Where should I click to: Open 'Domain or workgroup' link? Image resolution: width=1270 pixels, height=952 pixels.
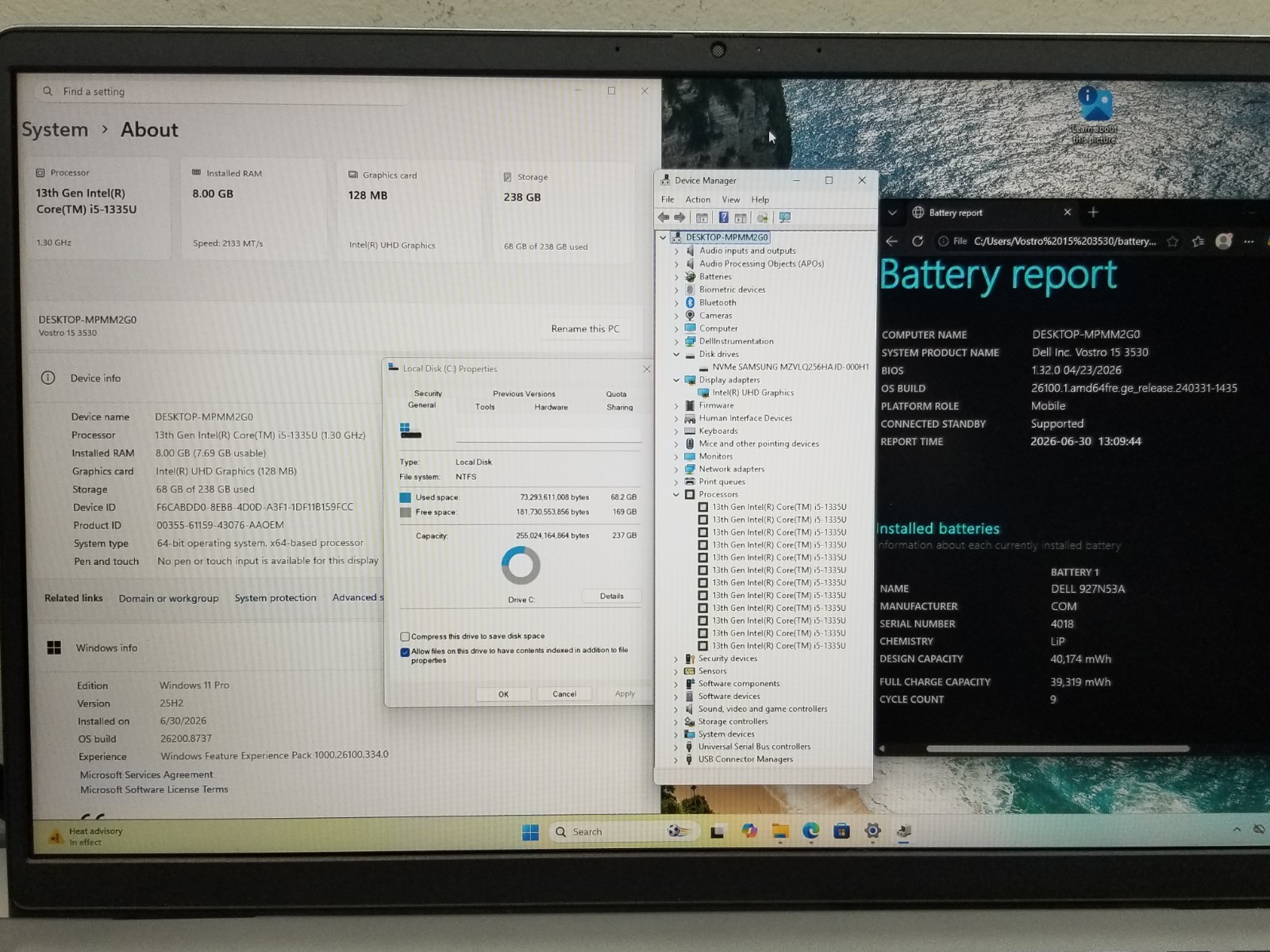tap(168, 598)
